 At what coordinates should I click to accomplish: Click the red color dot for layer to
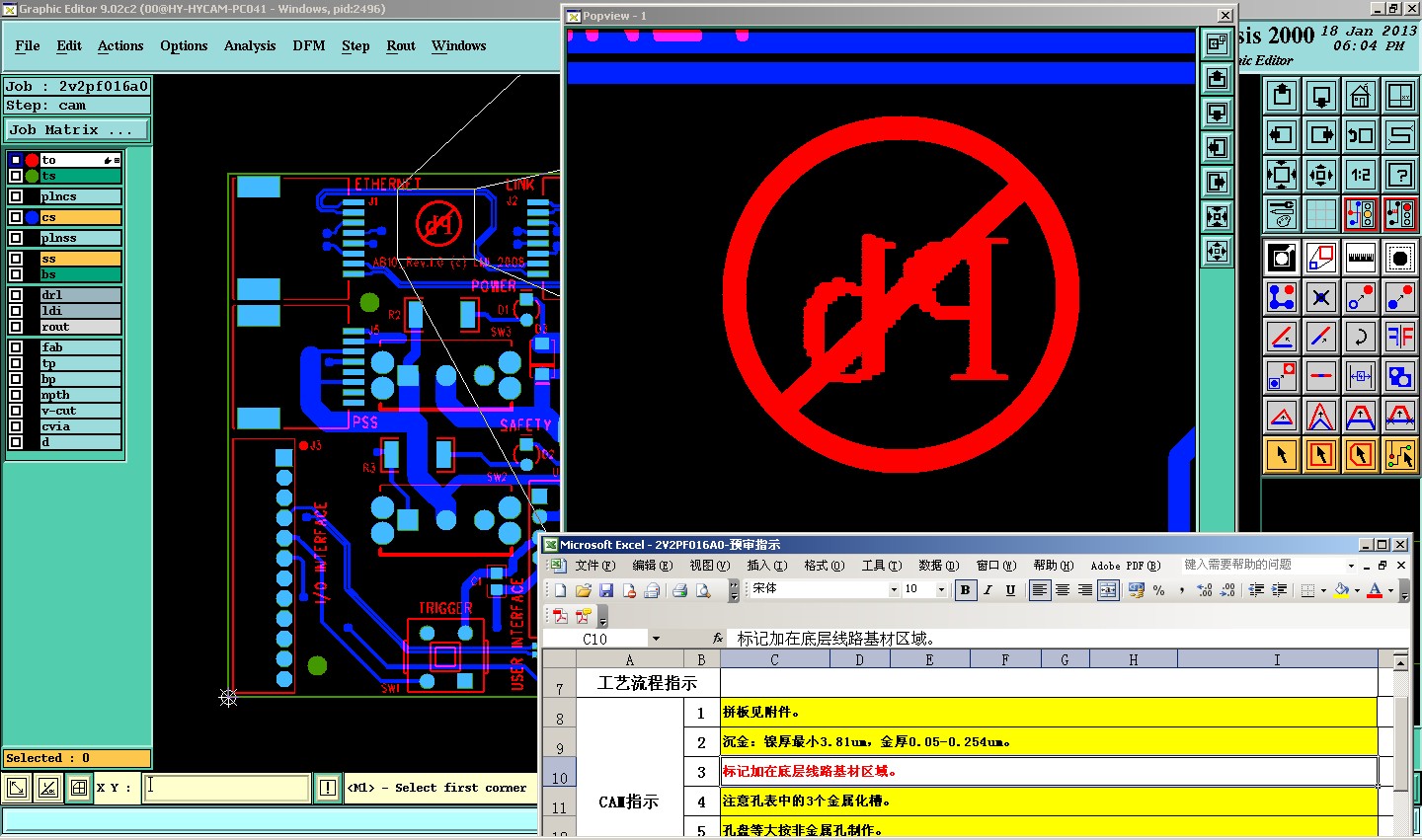pos(32,160)
